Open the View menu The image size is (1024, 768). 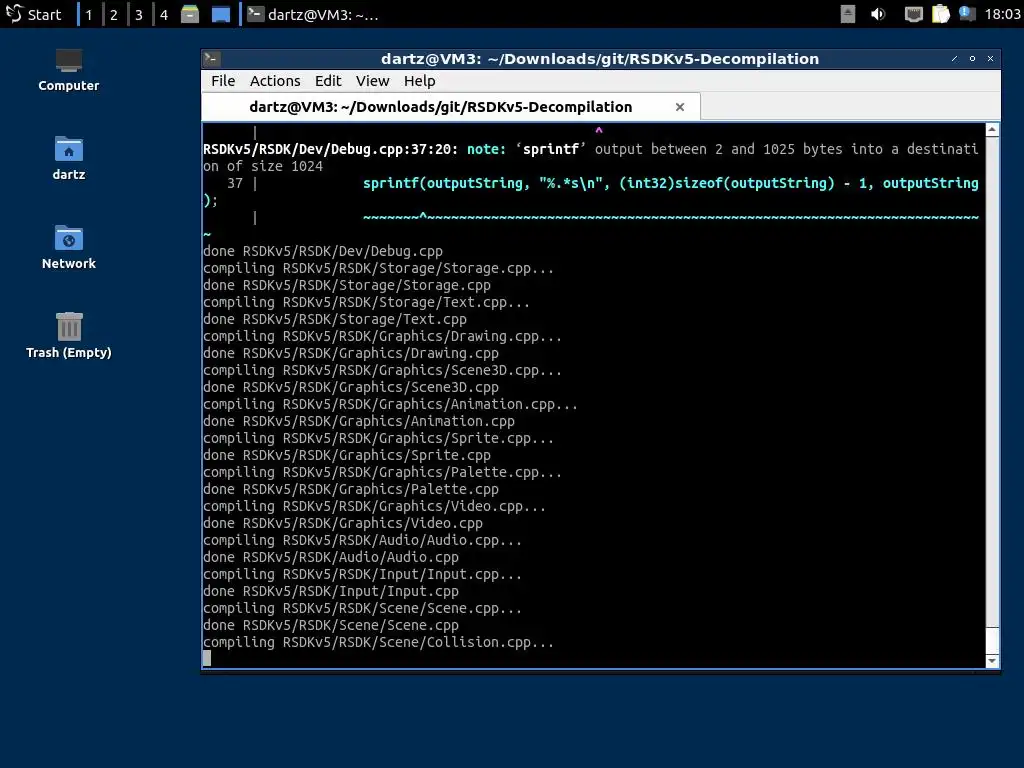[372, 81]
